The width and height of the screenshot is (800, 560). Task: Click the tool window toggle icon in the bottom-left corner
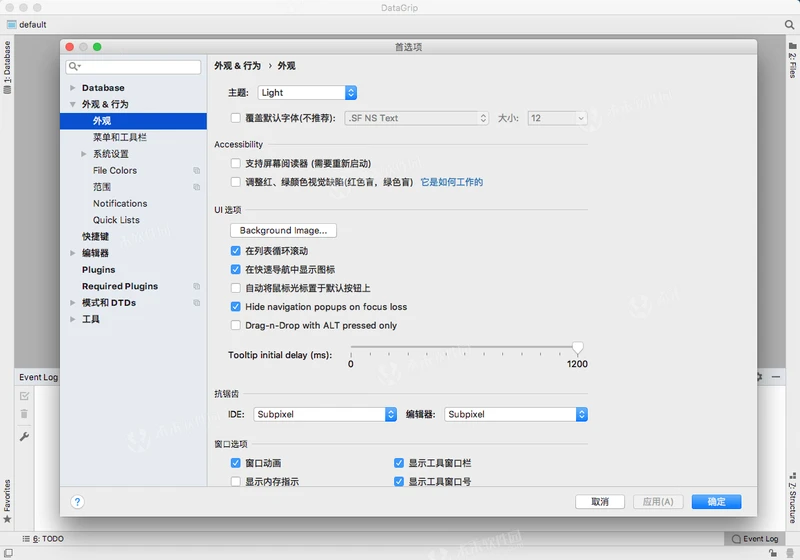[x=8, y=553]
